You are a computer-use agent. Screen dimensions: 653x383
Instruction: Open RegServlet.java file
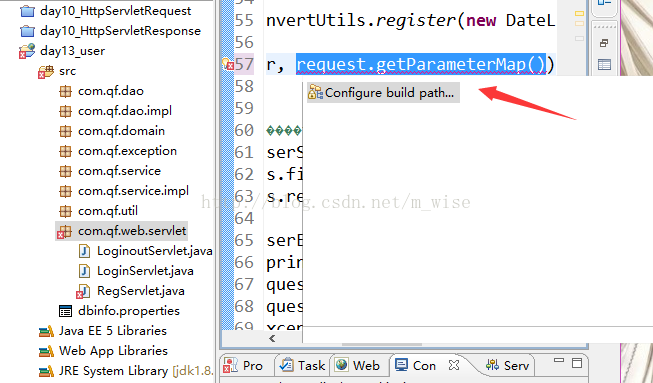(x=141, y=291)
